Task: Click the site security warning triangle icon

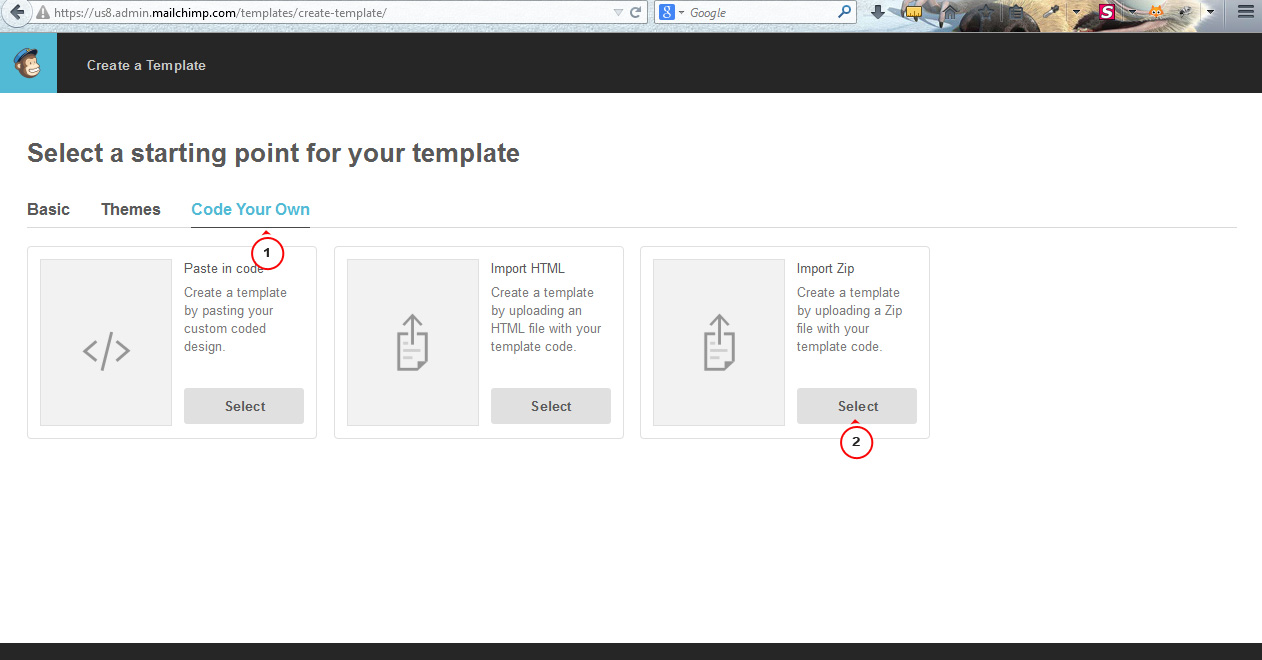Action: [42, 13]
